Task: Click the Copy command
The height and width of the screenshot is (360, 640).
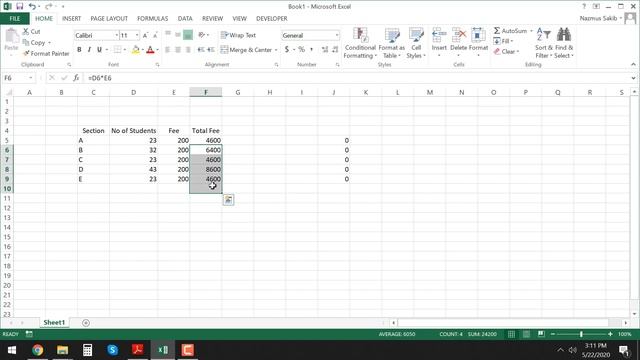Action: coord(37,42)
